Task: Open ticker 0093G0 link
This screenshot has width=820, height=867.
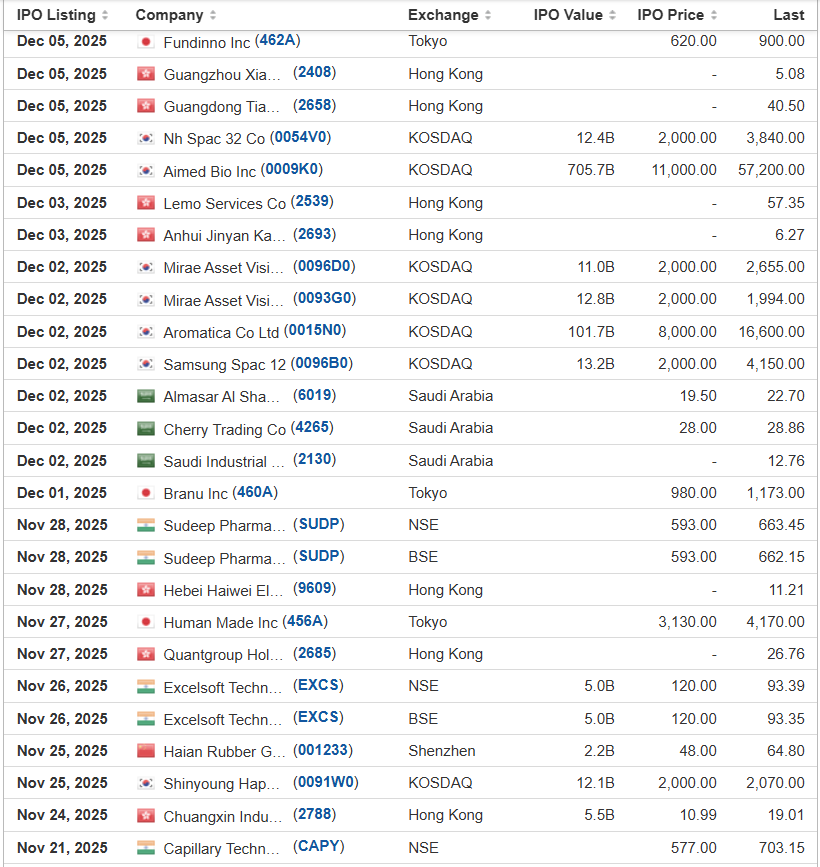Action: (325, 298)
